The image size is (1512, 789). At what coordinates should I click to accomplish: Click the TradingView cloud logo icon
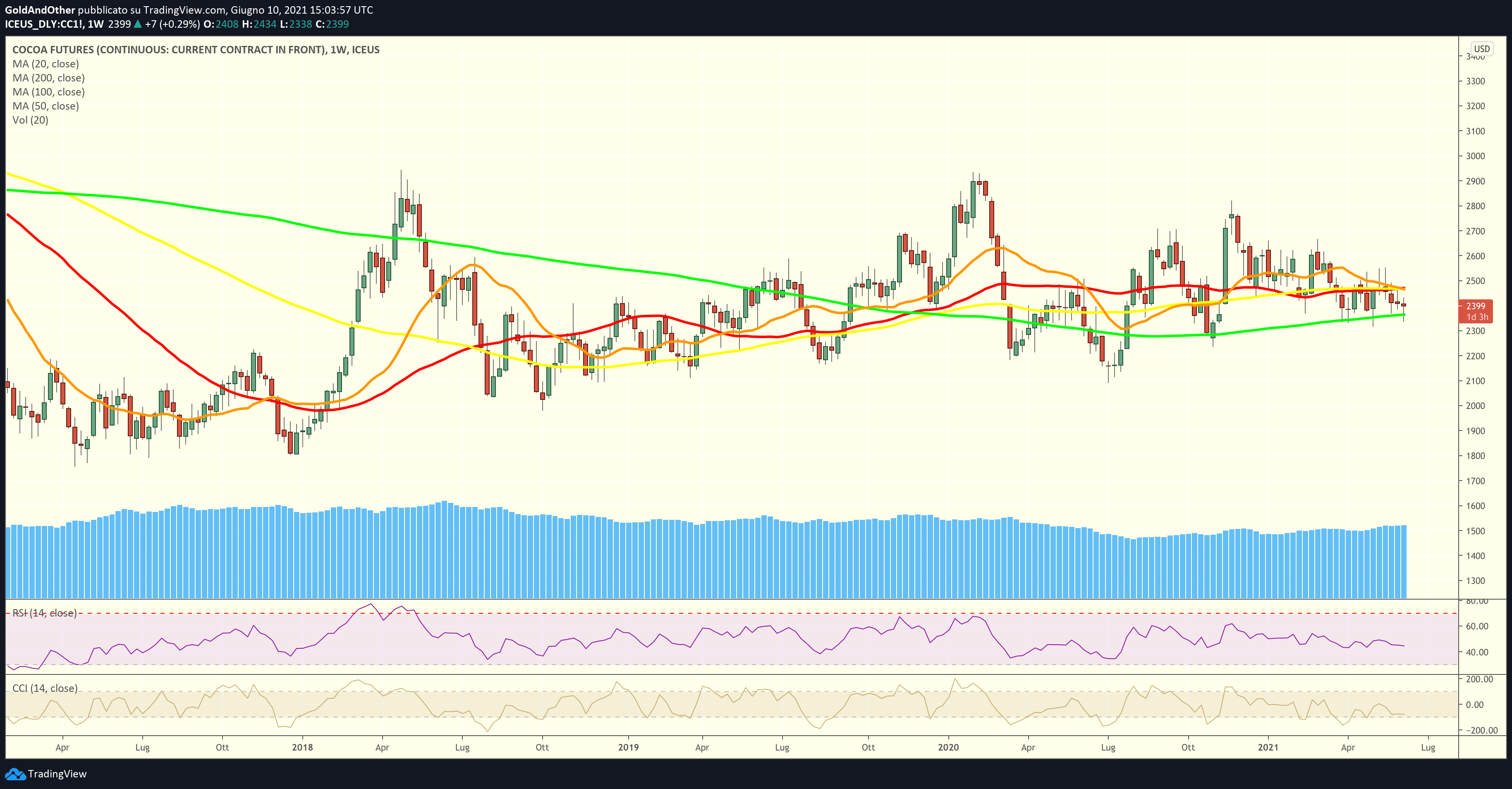pyautogui.click(x=15, y=774)
